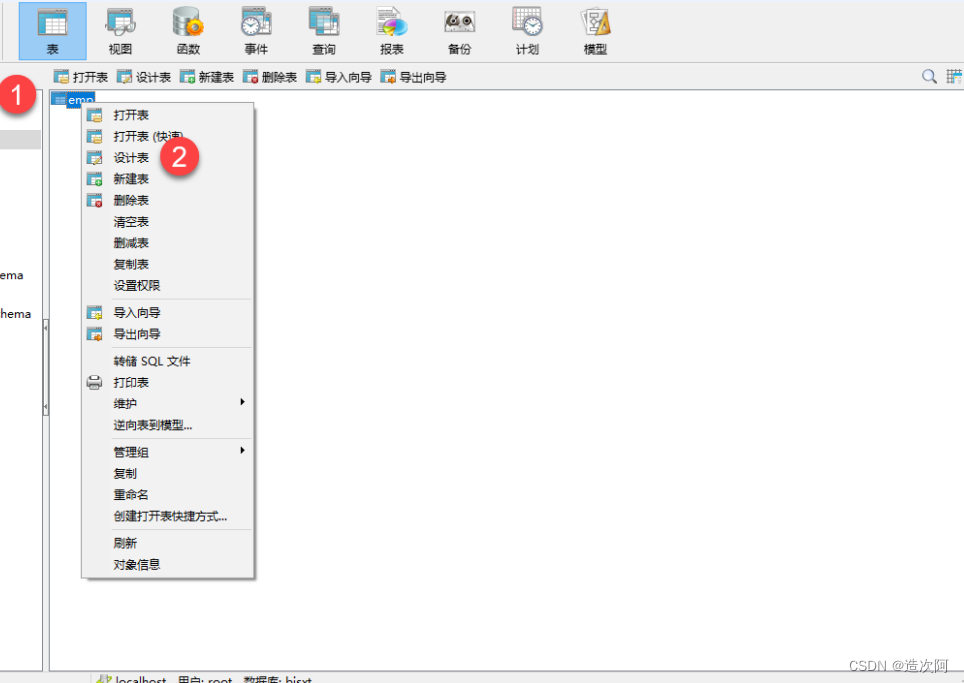Click 打开表 in the object toolbar

(x=81, y=77)
